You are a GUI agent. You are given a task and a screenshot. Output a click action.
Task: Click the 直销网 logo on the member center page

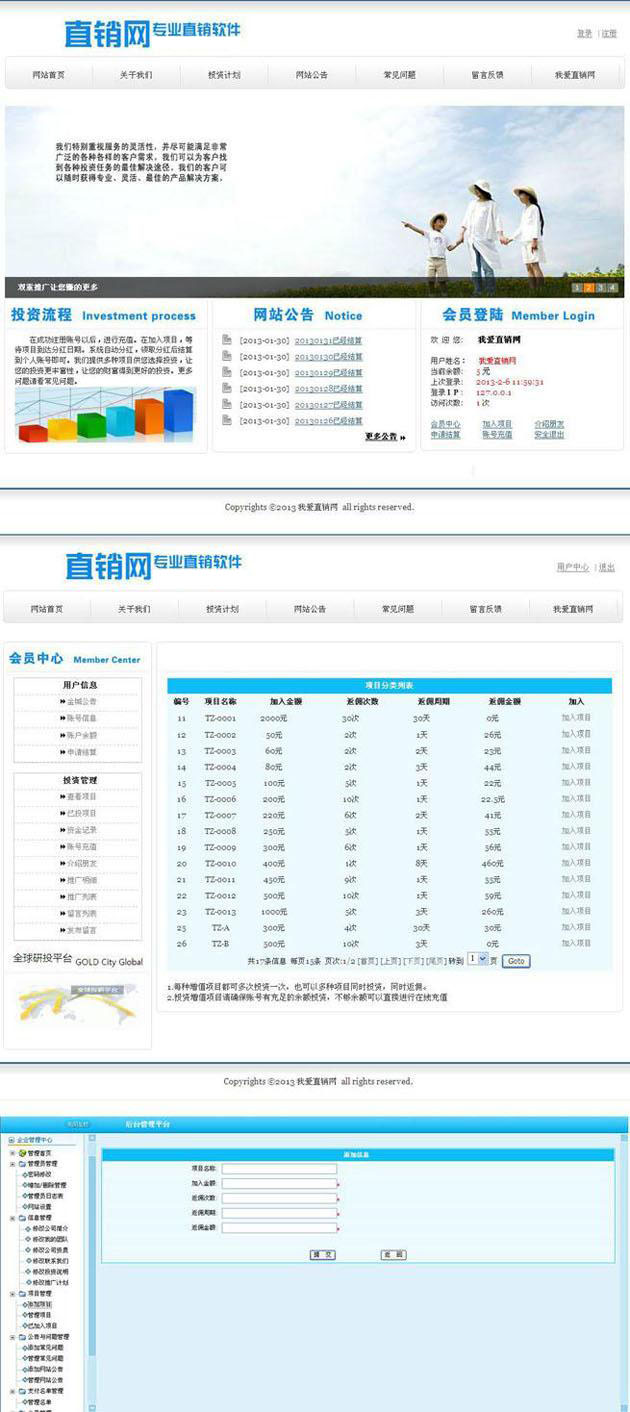[x=108, y=565]
